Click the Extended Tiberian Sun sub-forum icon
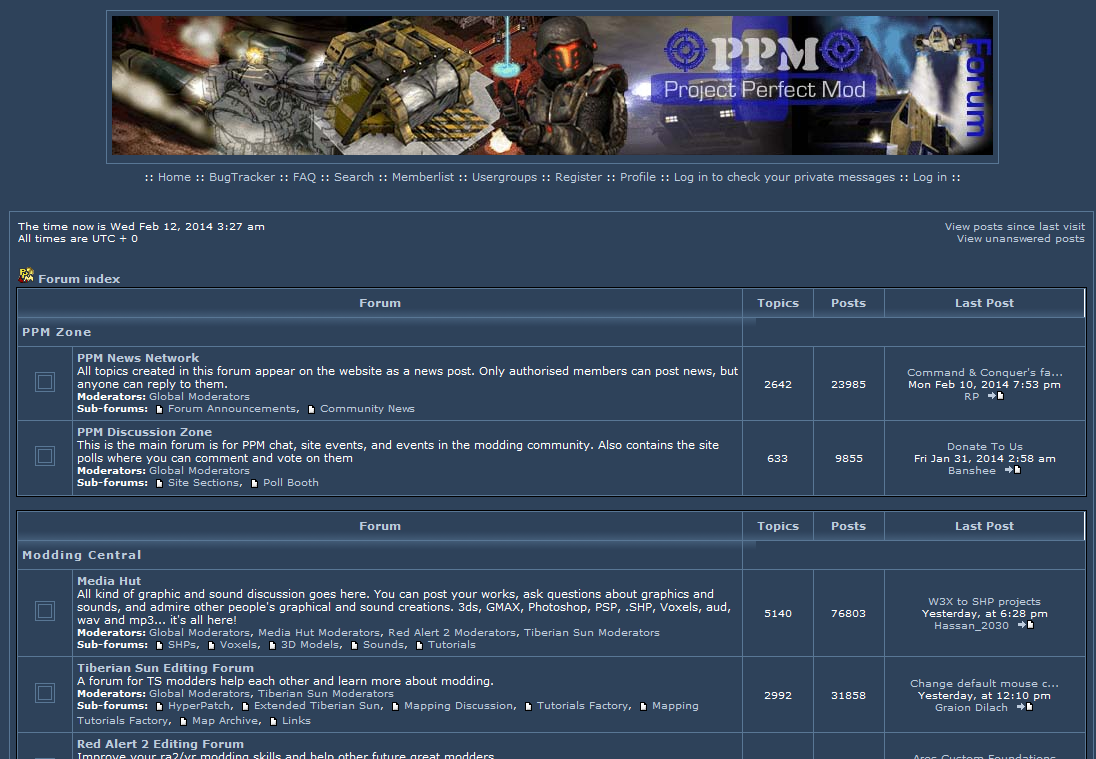The height and width of the screenshot is (759, 1096). click(x=245, y=707)
